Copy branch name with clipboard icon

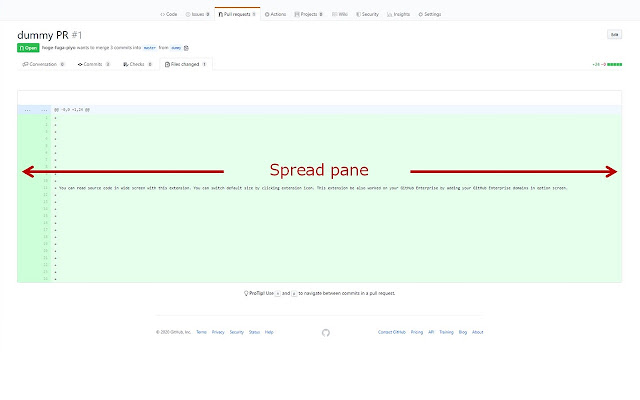click(x=186, y=48)
